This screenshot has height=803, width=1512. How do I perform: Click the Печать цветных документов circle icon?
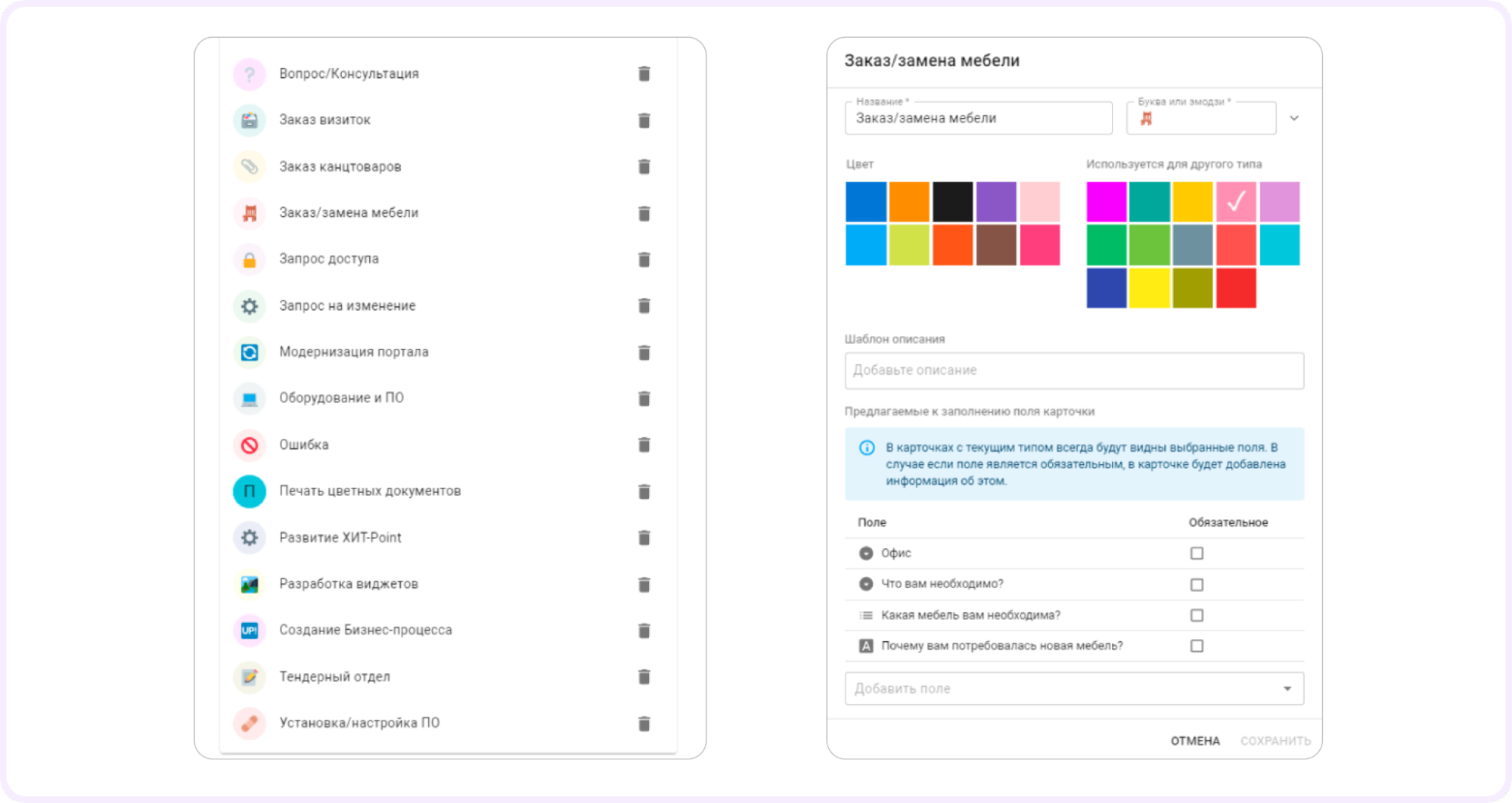coord(250,491)
